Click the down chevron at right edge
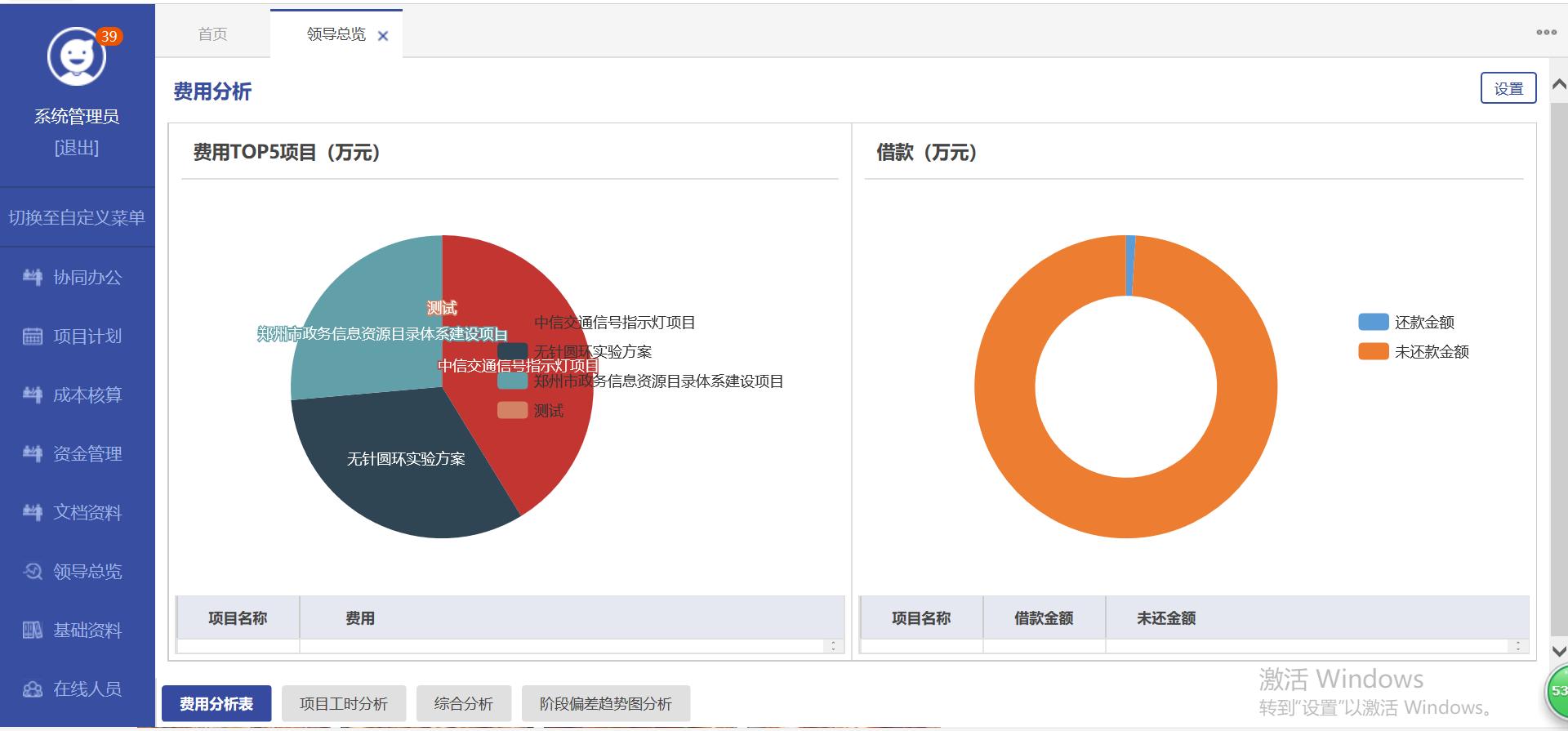1568x731 pixels. coord(1558,651)
